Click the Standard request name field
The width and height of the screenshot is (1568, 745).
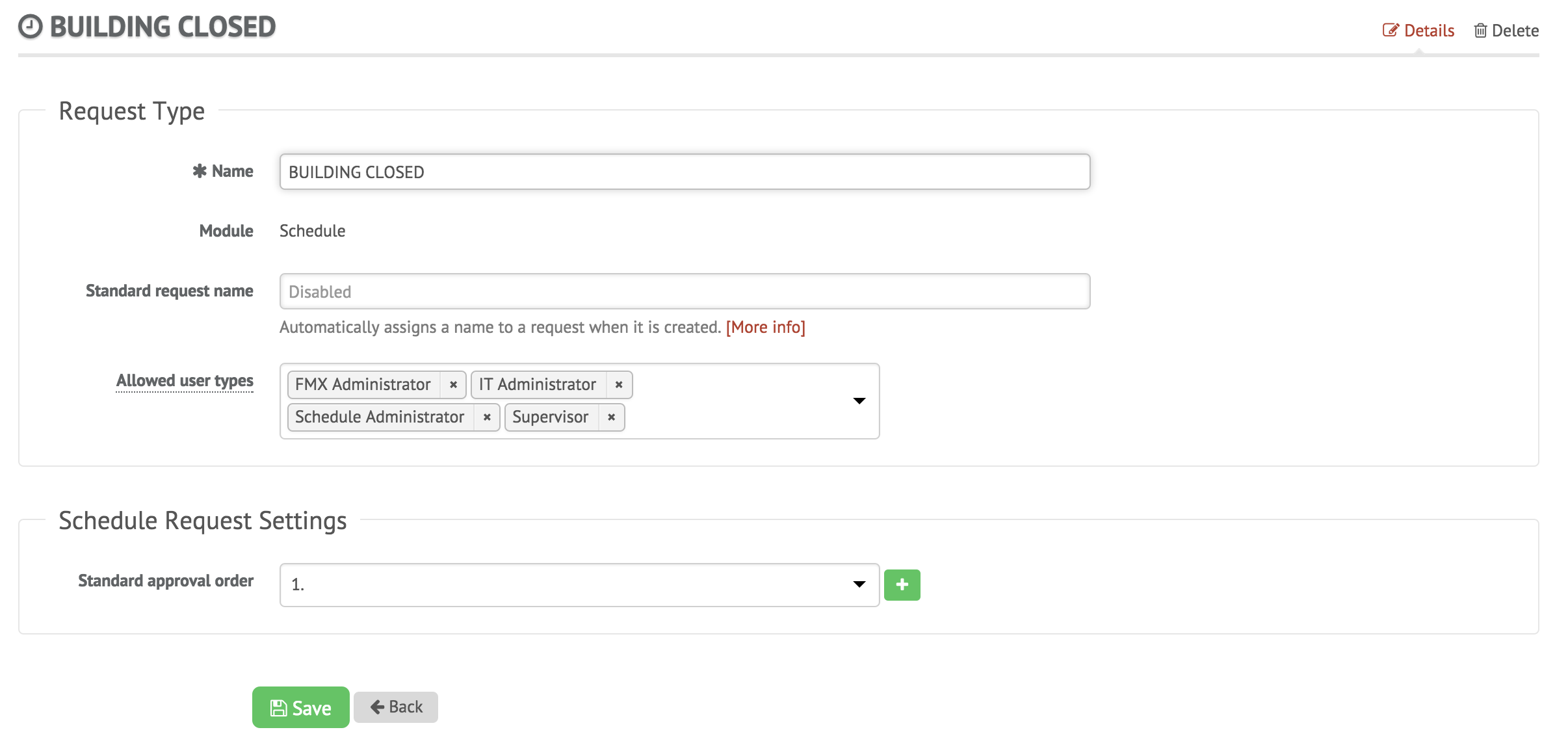pyautogui.click(x=685, y=291)
